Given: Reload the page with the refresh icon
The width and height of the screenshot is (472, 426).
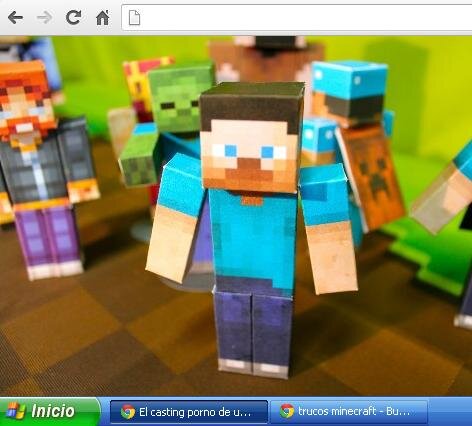Looking at the screenshot, I should tap(73, 17).
